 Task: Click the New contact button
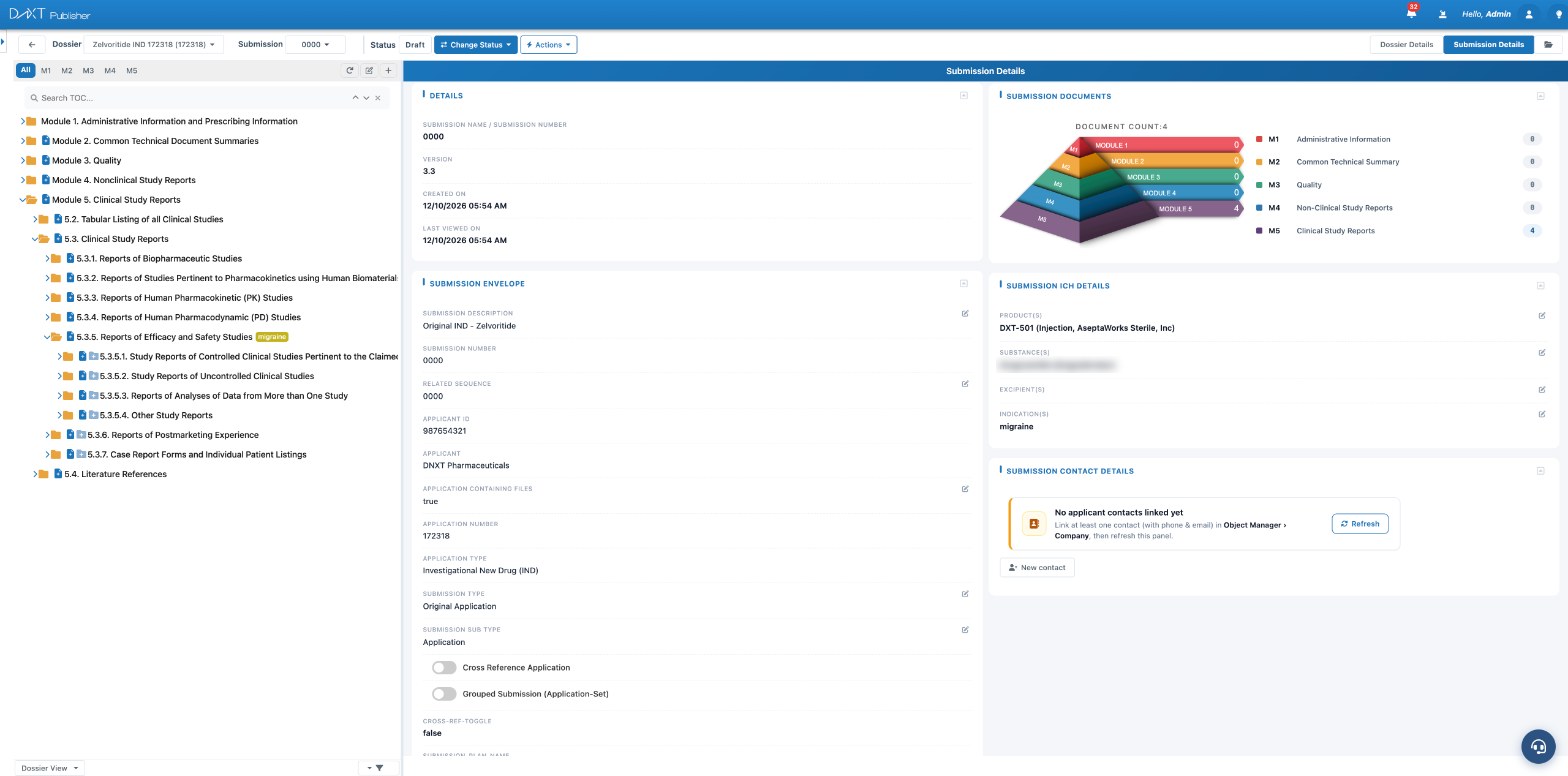click(1037, 567)
